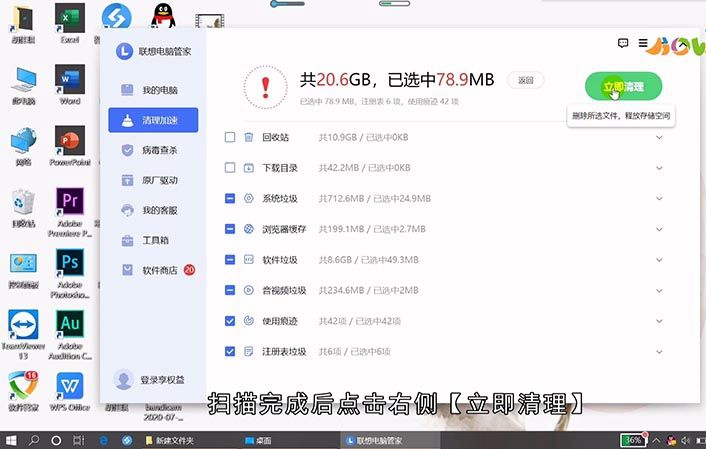
Task: Launch Edge from the taskbar
Action: tap(104, 440)
